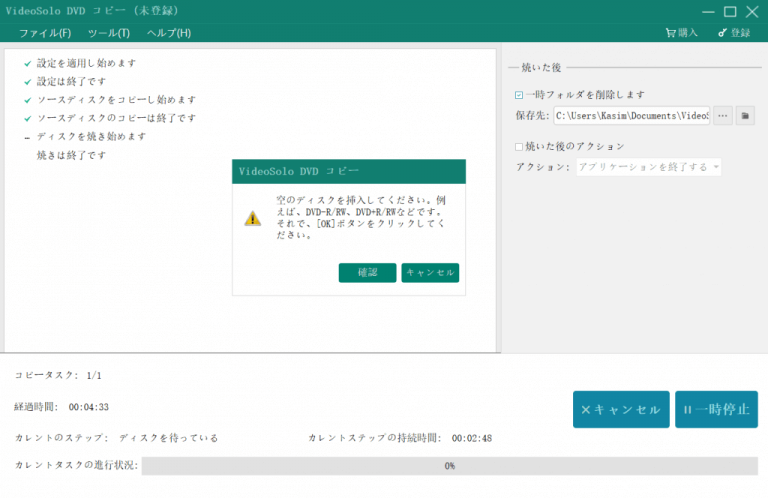This screenshot has height=498, width=768.
Task: Confirm dialog with 確認 button
Action: click(367, 273)
